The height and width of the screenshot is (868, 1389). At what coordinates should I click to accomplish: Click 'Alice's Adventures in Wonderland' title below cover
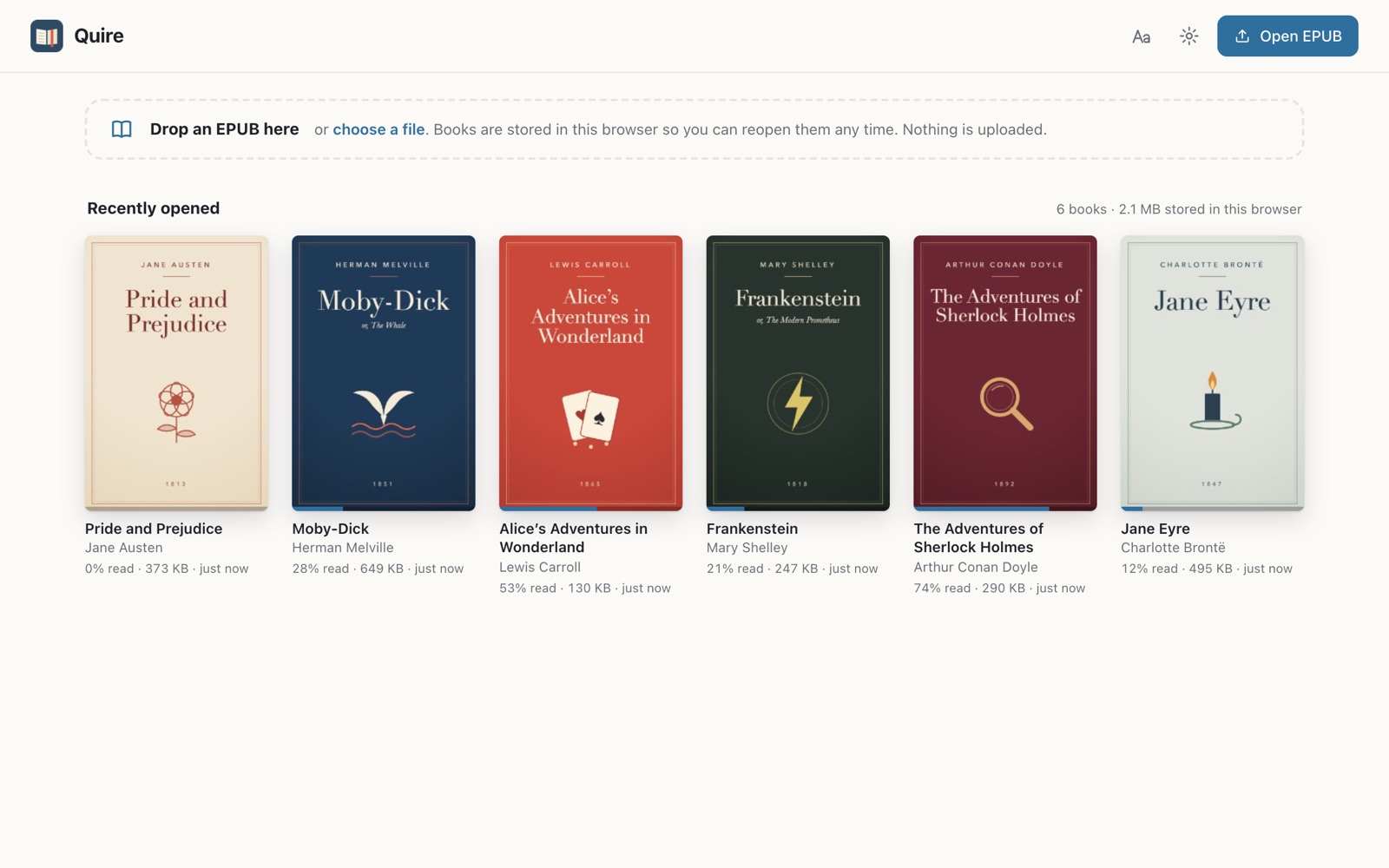click(x=573, y=538)
